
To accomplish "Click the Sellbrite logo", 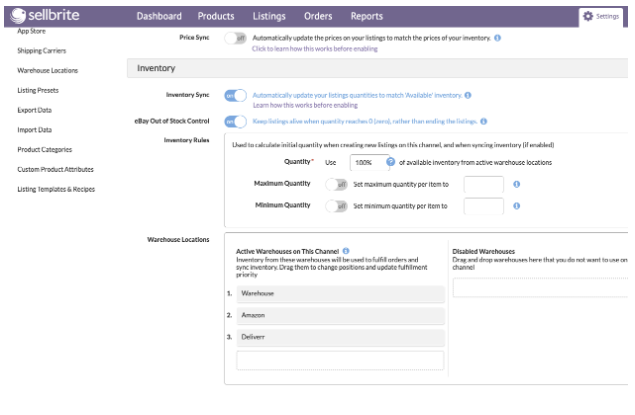I will point(45,16).
